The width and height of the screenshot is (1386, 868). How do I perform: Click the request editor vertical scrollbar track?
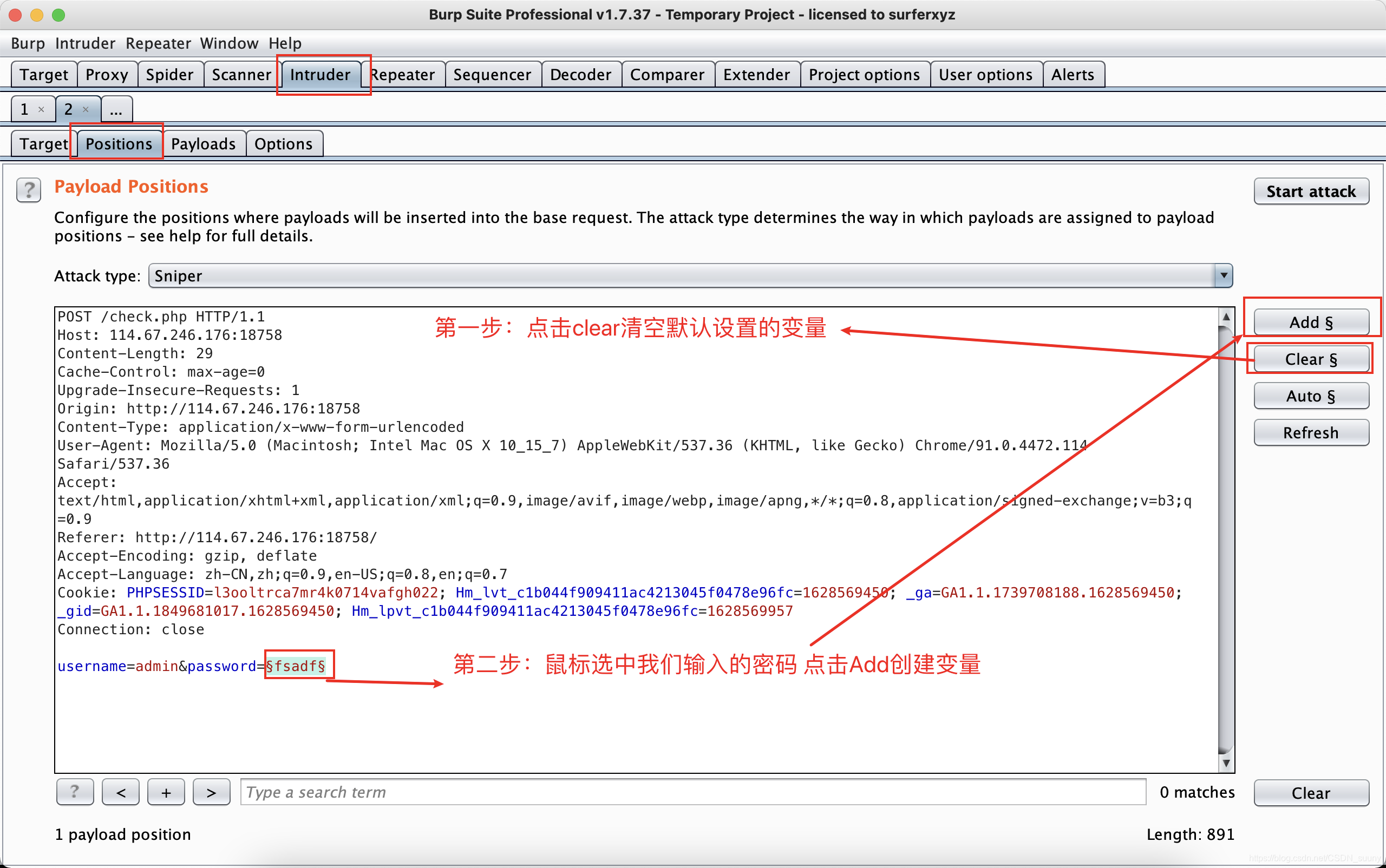click(x=1226, y=540)
